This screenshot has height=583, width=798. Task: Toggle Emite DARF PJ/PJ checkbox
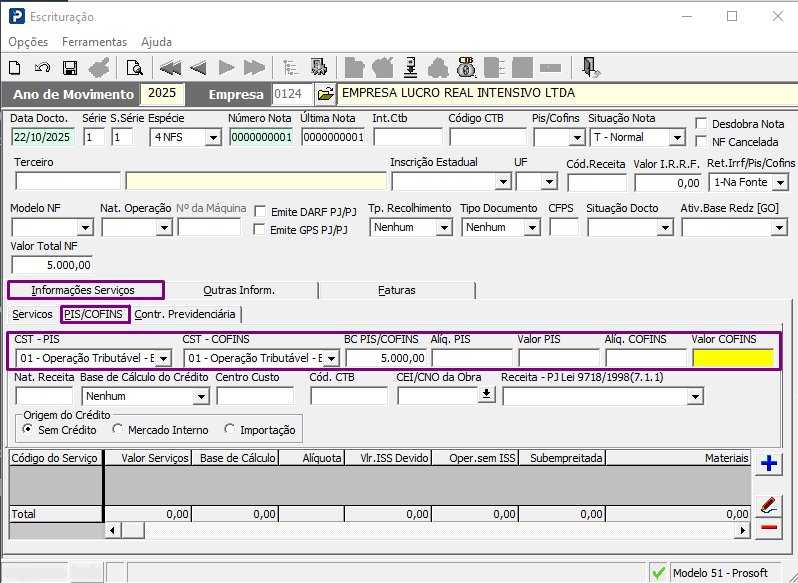[261, 212]
